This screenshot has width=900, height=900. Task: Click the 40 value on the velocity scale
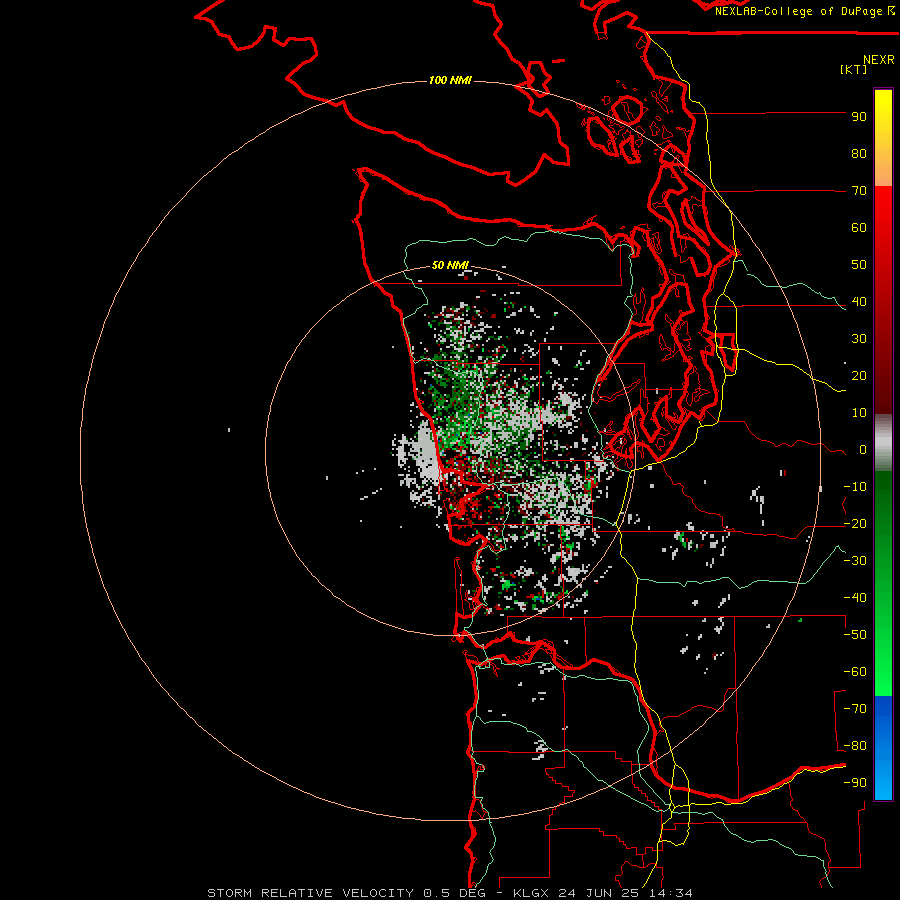pyautogui.click(x=859, y=302)
